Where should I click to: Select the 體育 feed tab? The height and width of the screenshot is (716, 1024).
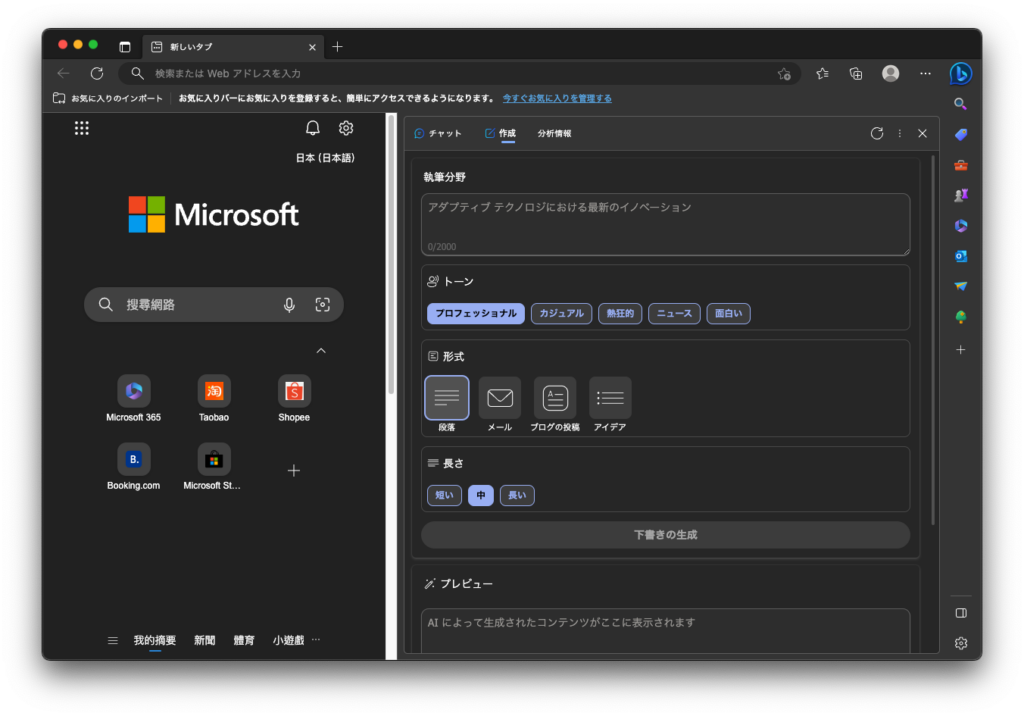(244, 640)
